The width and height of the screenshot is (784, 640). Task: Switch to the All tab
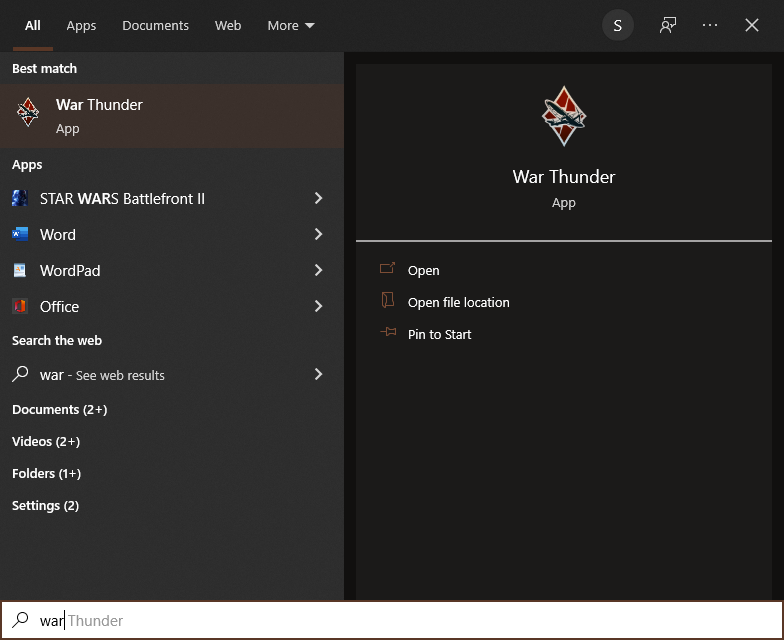click(33, 26)
